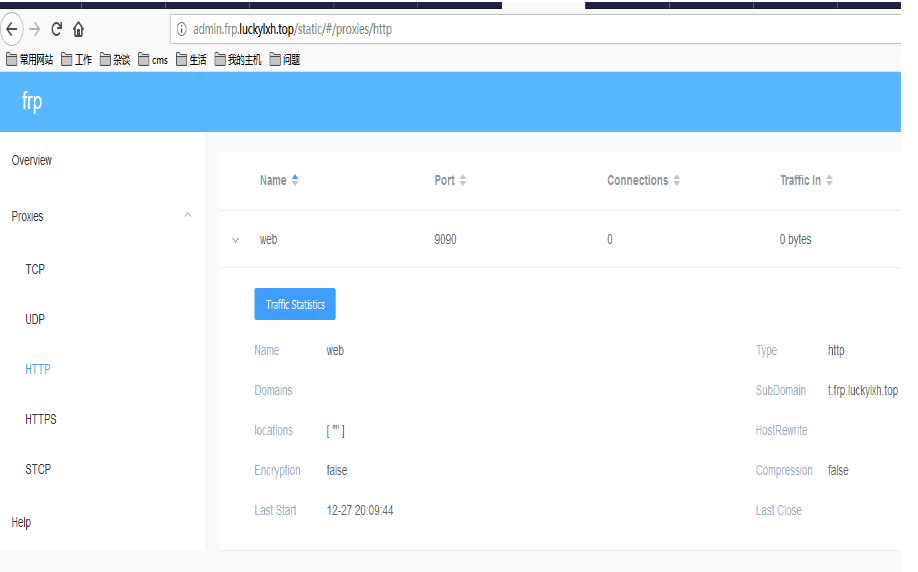The width and height of the screenshot is (918, 572).
Task: Open the browser home page icon
Action: click(x=78, y=29)
